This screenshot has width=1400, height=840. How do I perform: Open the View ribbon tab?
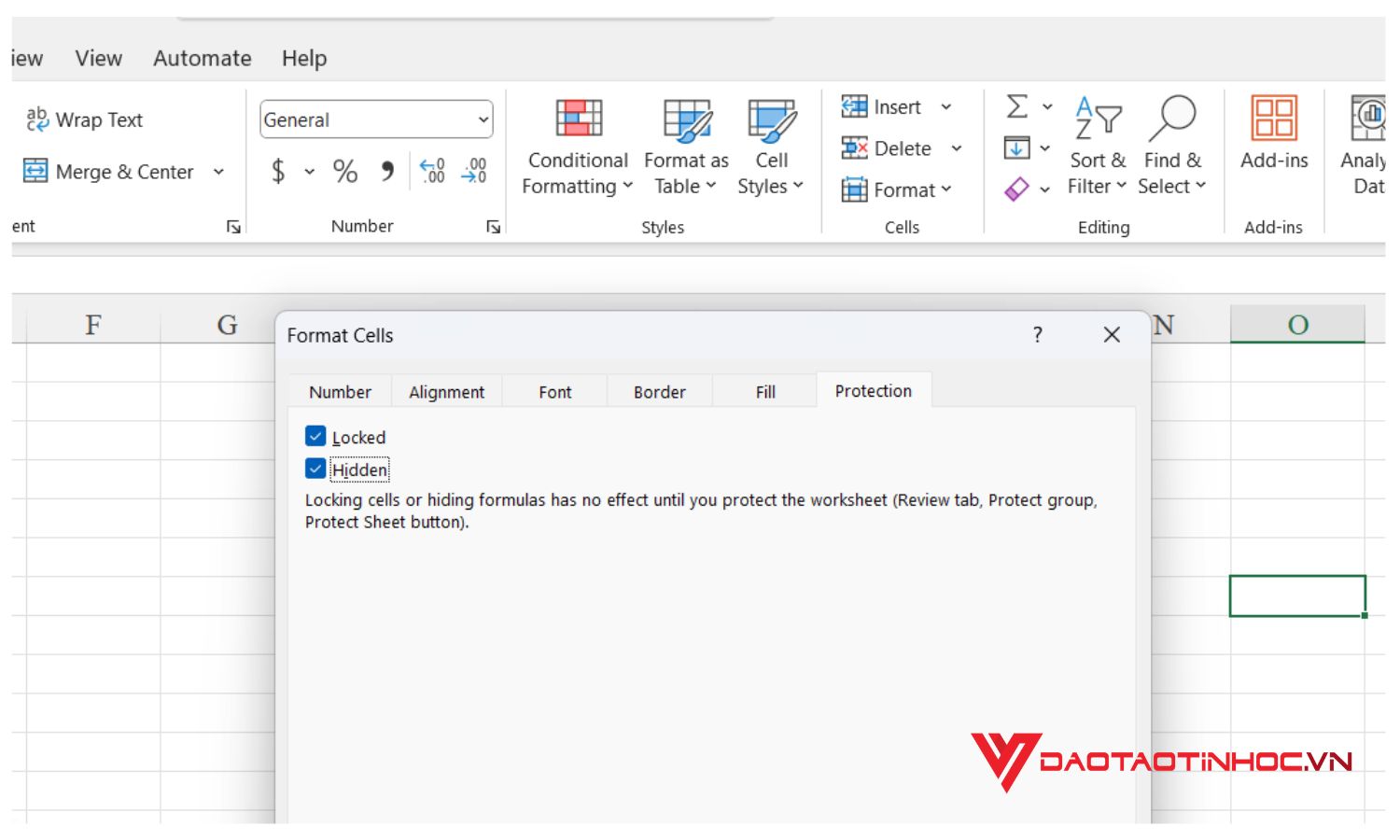click(x=97, y=58)
